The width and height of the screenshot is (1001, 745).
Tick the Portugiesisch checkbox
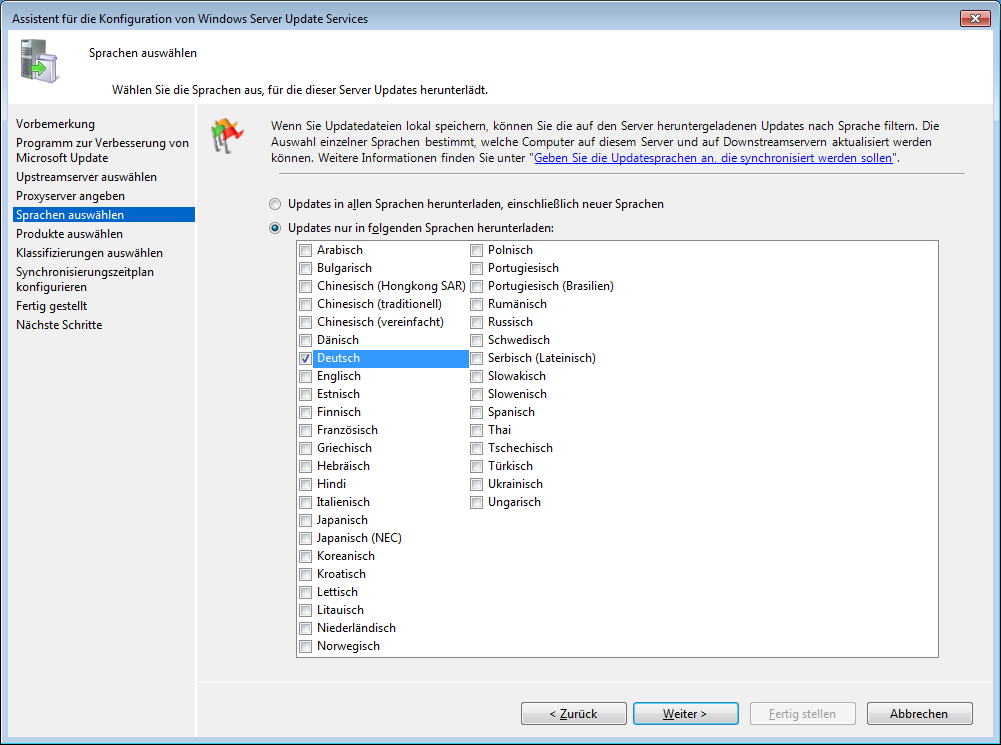point(476,268)
